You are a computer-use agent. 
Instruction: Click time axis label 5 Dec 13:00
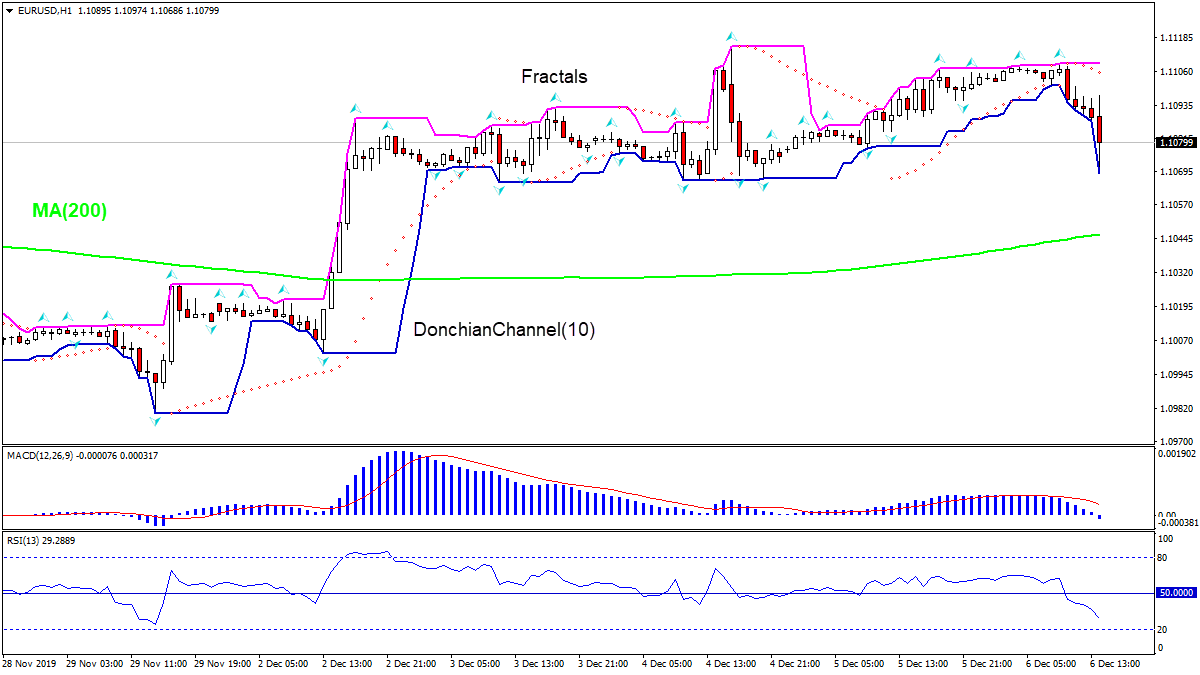point(925,663)
